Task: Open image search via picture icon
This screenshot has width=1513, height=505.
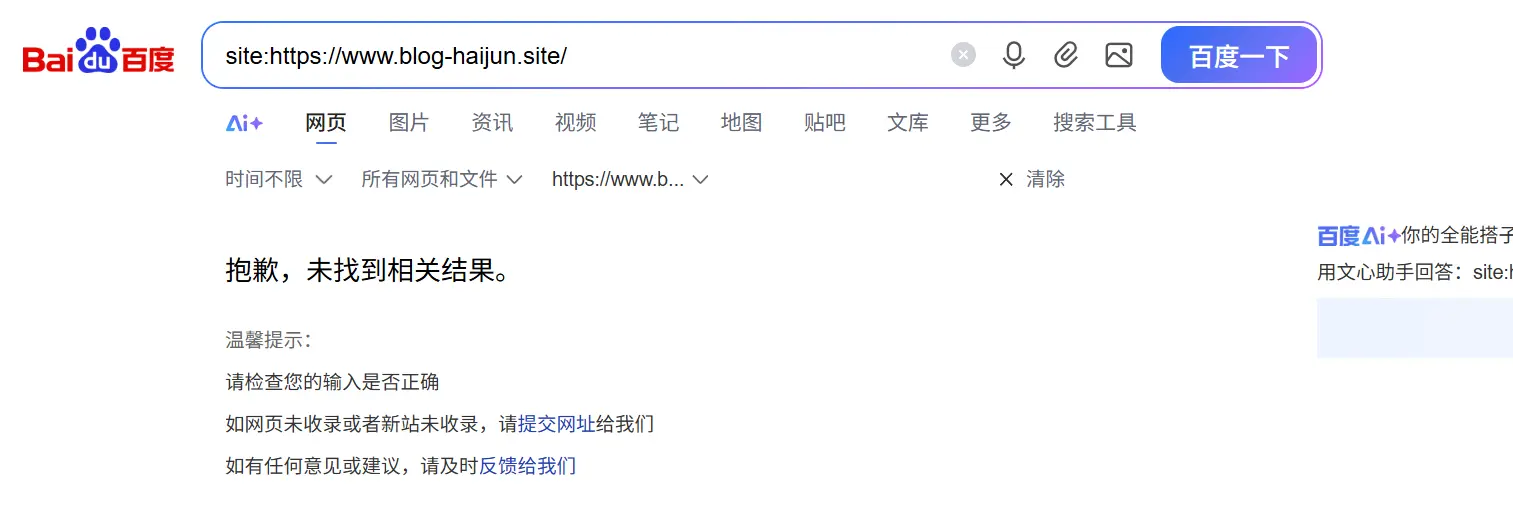Action: 1119,55
